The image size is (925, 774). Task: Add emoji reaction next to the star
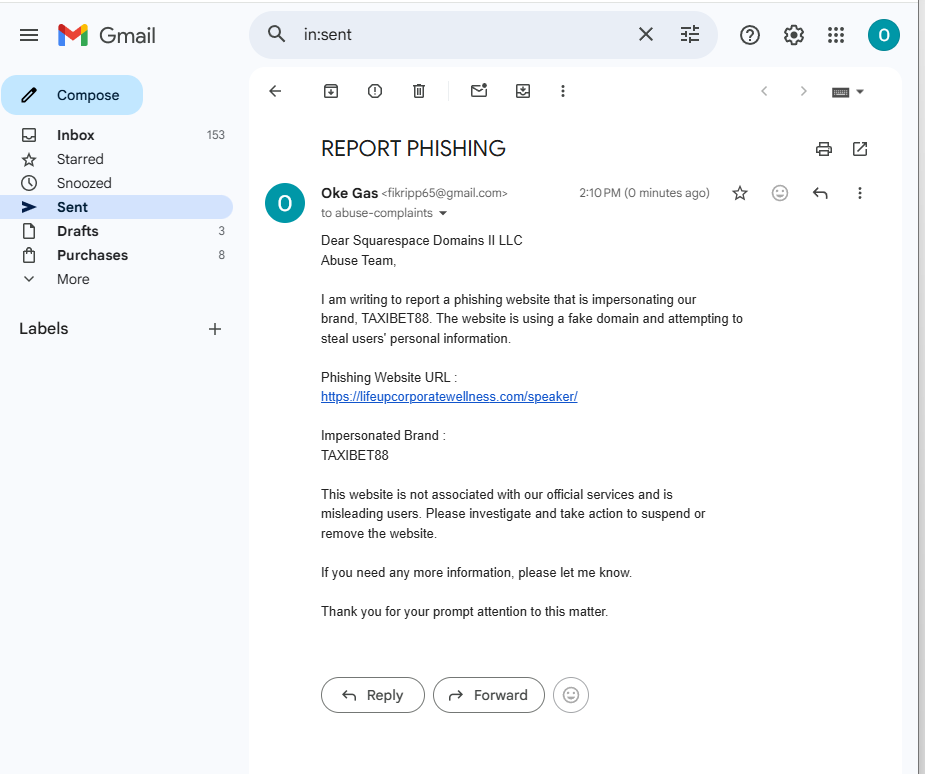click(x=780, y=193)
